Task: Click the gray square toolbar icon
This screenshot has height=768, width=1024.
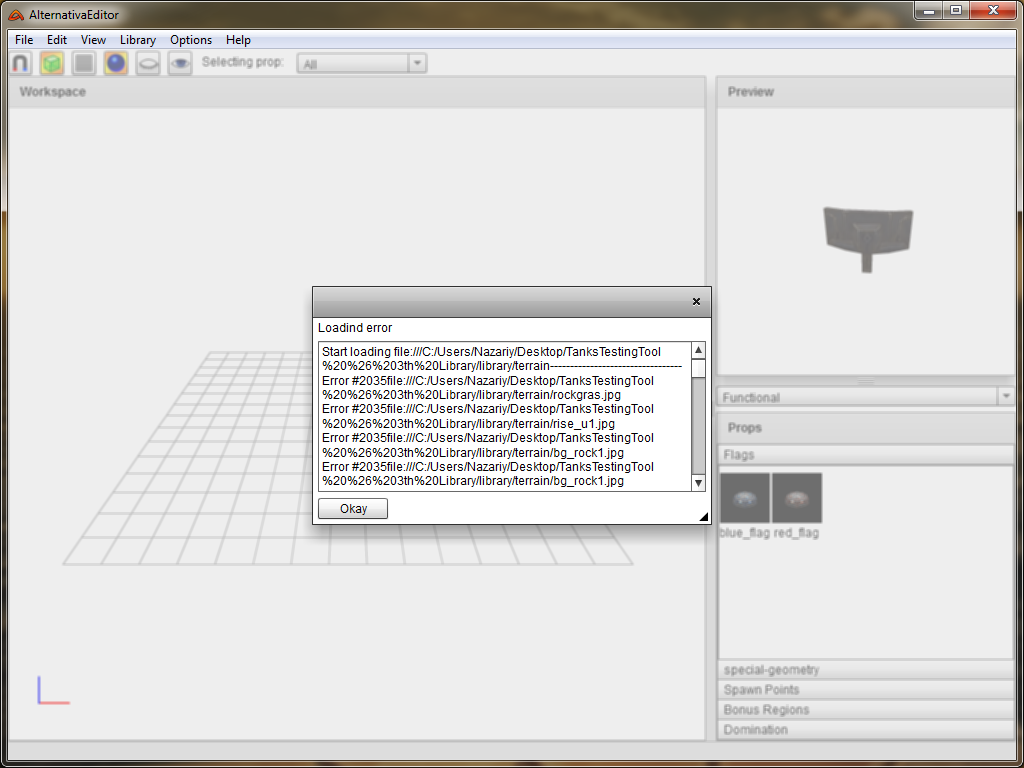Action: click(x=84, y=63)
